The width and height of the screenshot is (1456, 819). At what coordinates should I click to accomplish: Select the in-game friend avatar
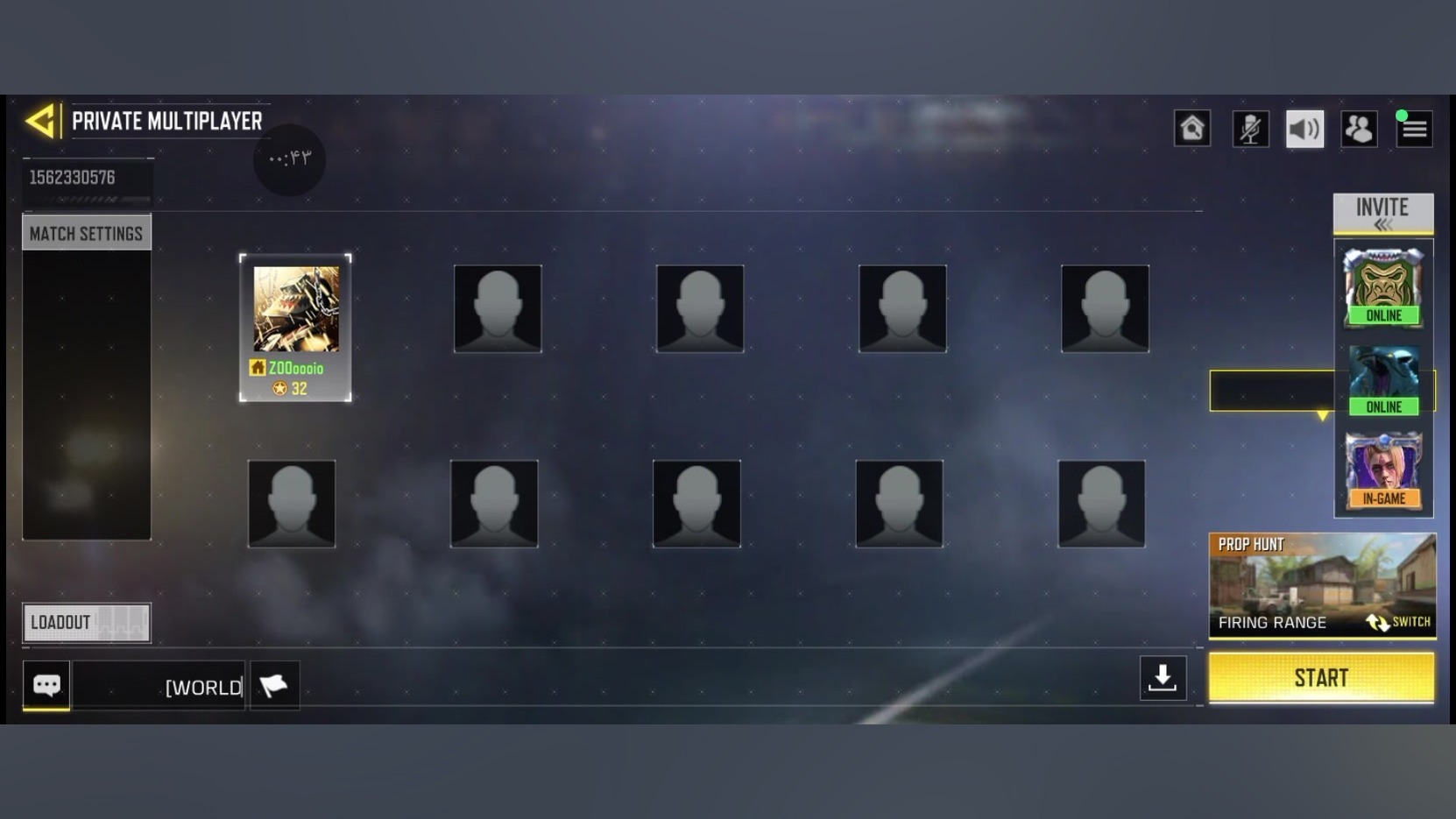[x=1384, y=471]
